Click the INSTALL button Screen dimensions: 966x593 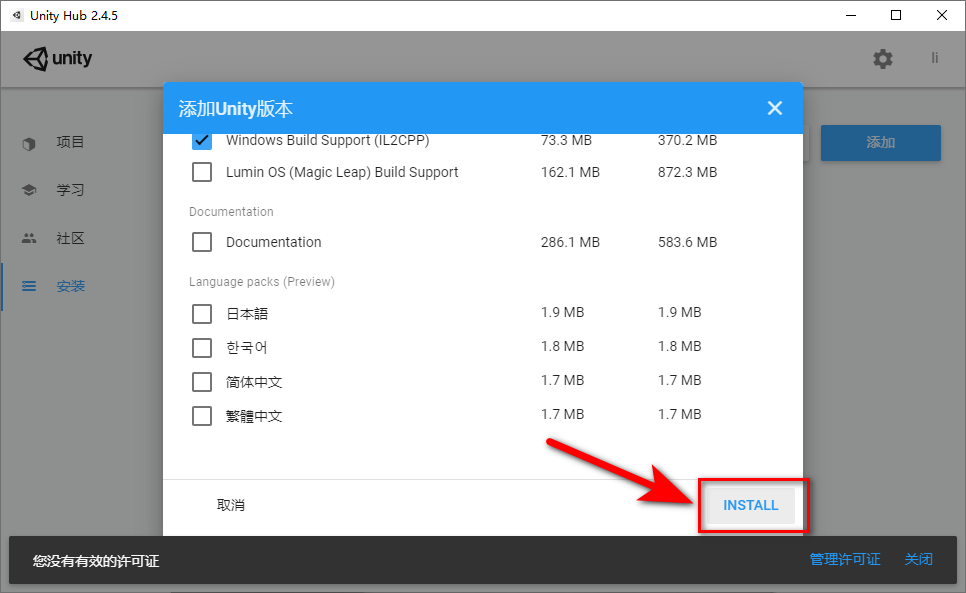pos(750,505)
